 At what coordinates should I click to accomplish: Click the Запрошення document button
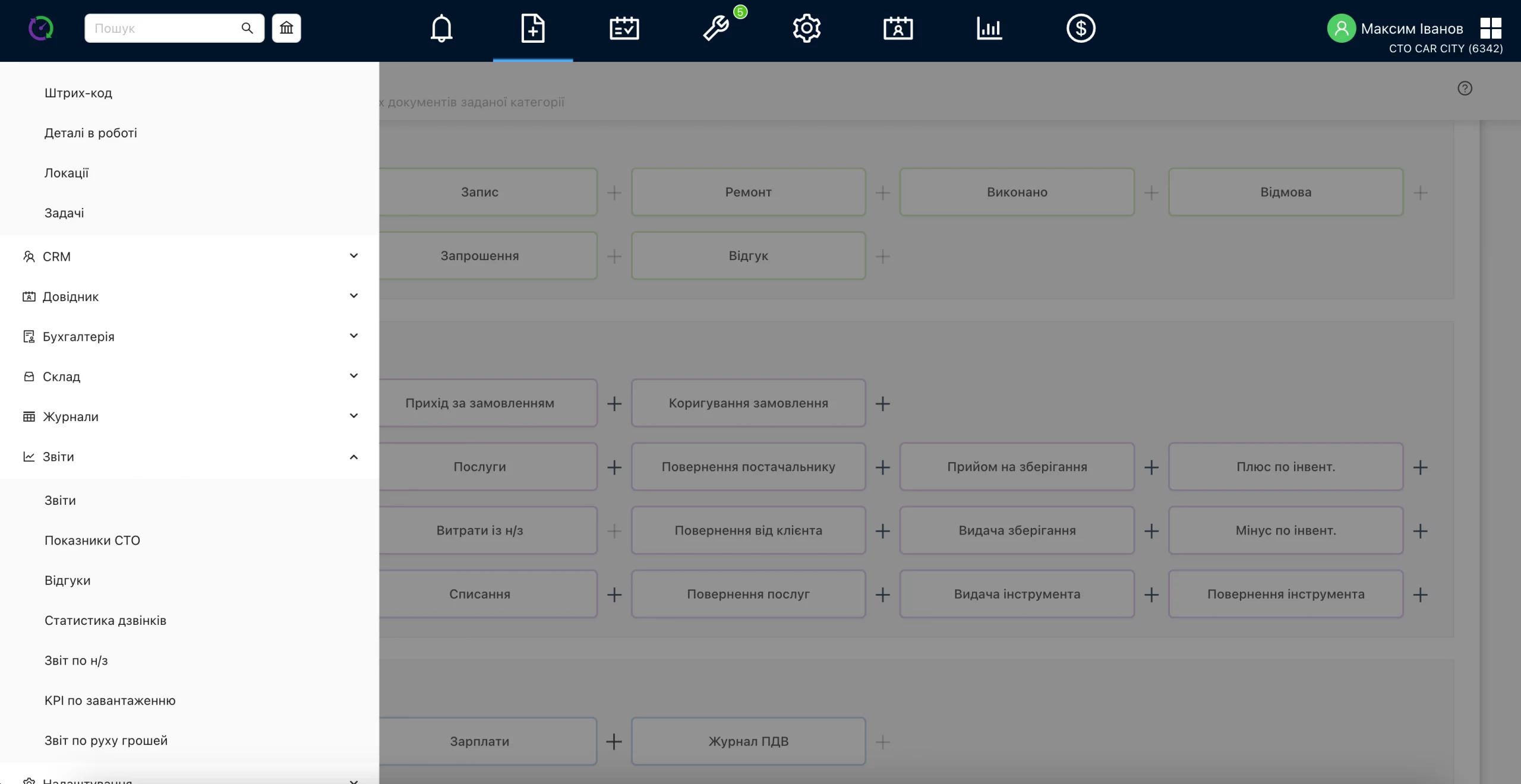click(488, 255)
